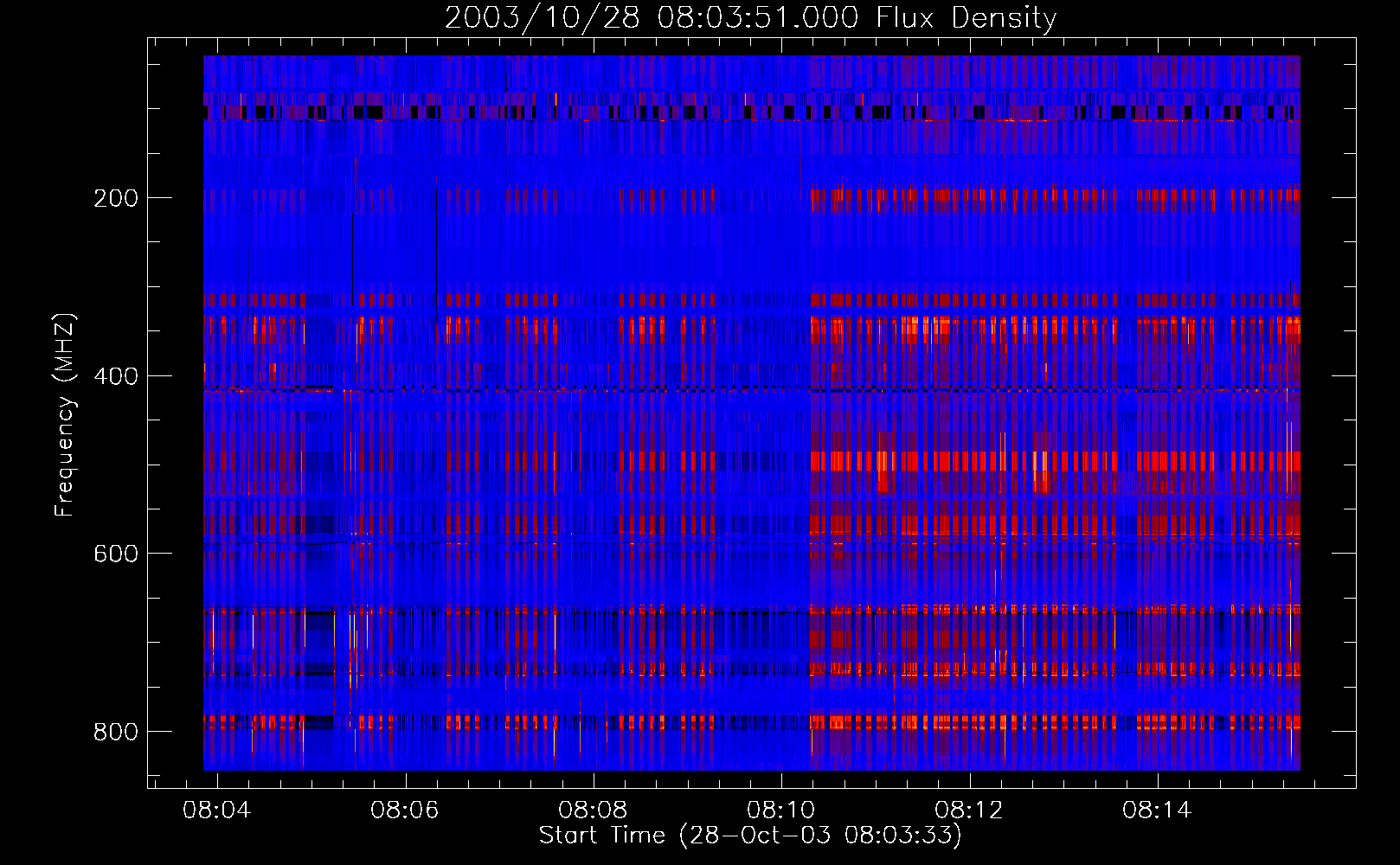Viewport: 1400px width, 865px height.
Task: Select the 800 frequency tick label
Action: [x=116, y=732]
